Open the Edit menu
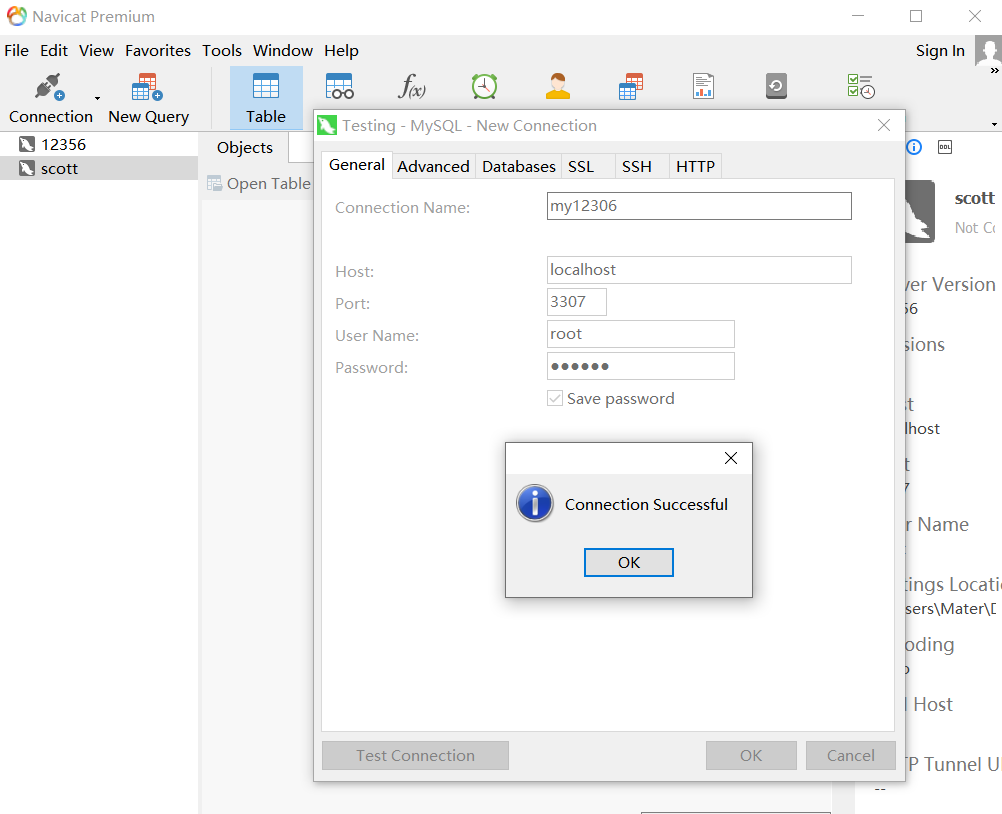The image size is (1002, 814). pos(54,50)
